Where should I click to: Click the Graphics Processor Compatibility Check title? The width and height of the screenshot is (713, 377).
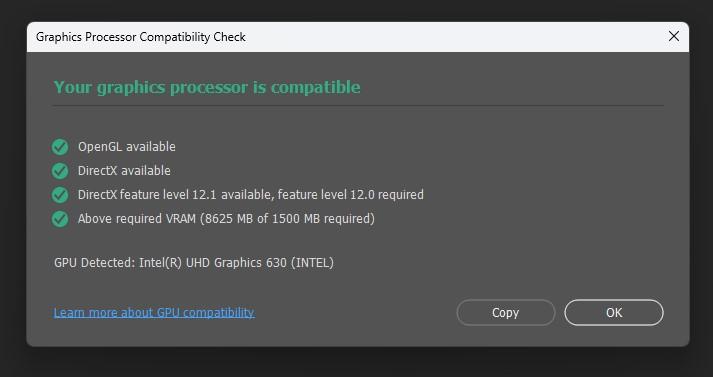(141, 37)
